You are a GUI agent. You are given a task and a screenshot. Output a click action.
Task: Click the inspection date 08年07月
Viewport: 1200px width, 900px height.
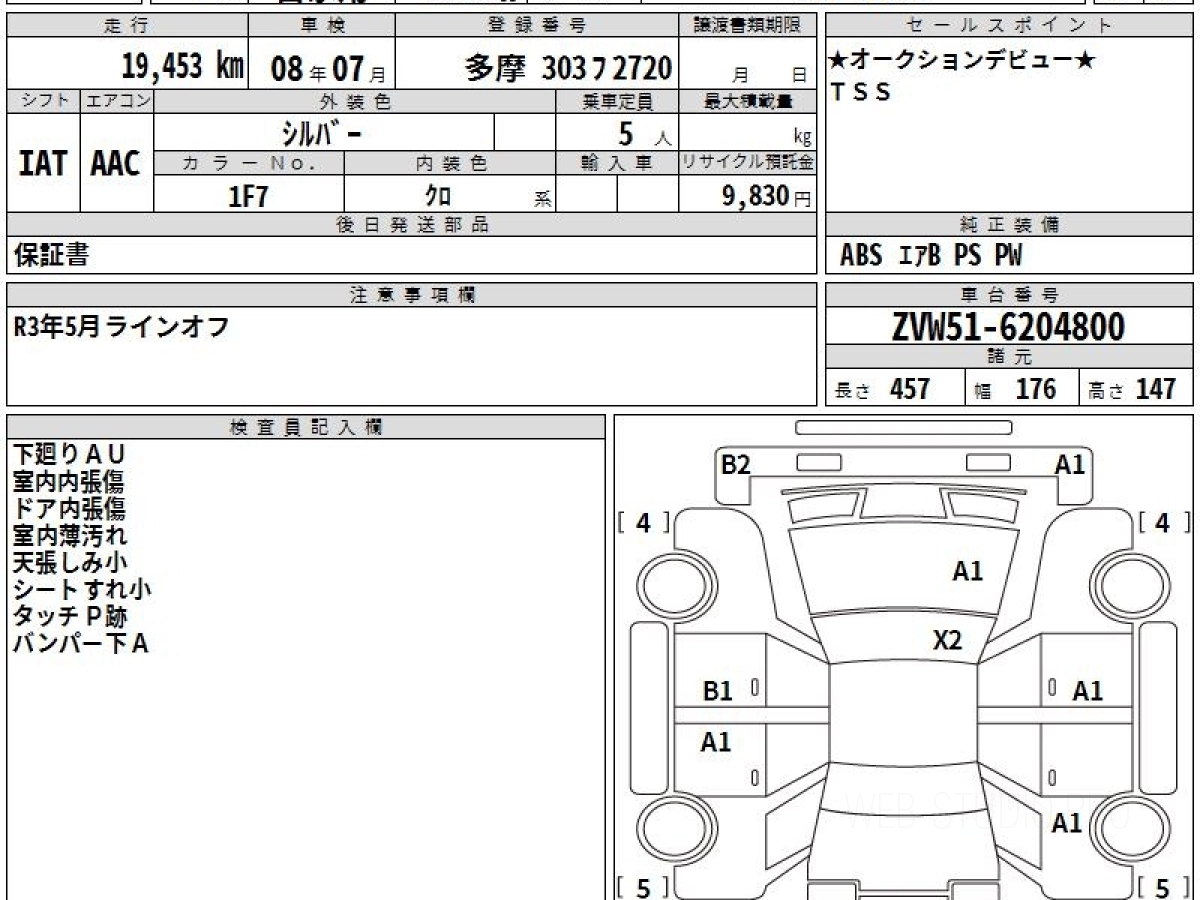click(328, 68)
